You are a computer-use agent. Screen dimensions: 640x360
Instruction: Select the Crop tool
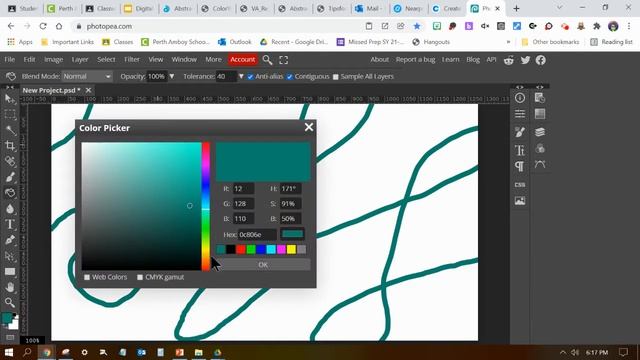pyautogui.click(x=10, y=146)
